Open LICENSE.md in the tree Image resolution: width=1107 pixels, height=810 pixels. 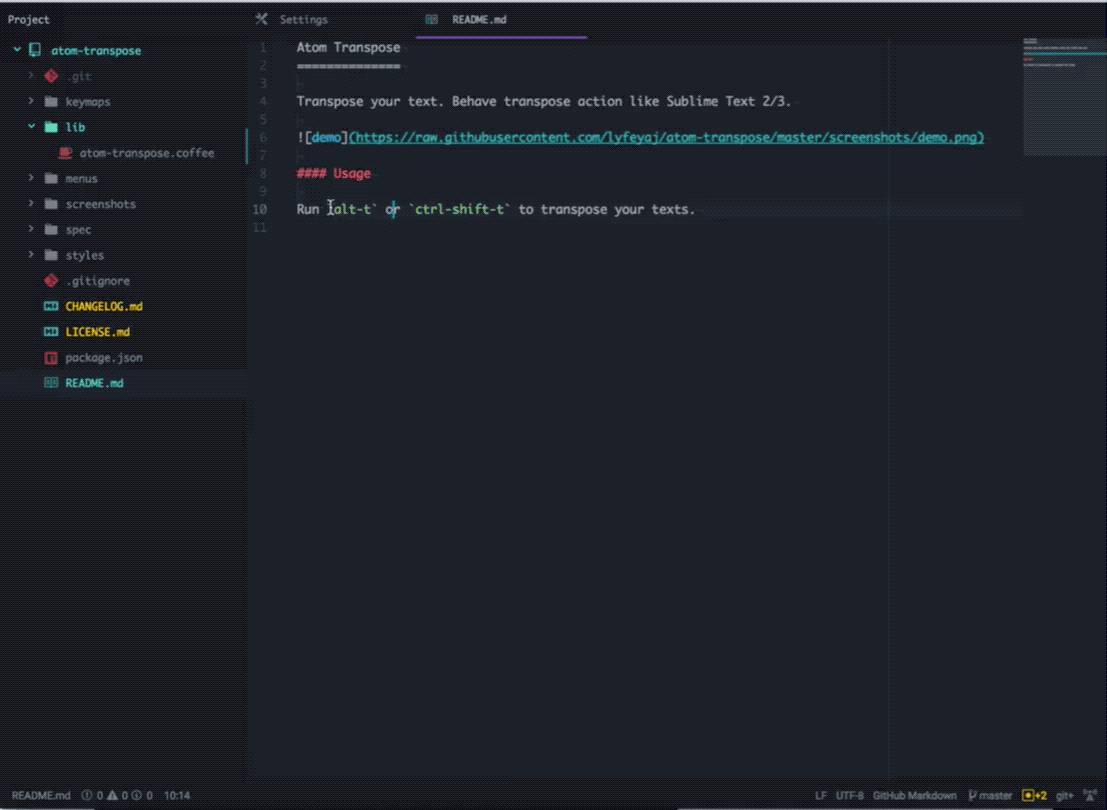[x=97, y=331]
